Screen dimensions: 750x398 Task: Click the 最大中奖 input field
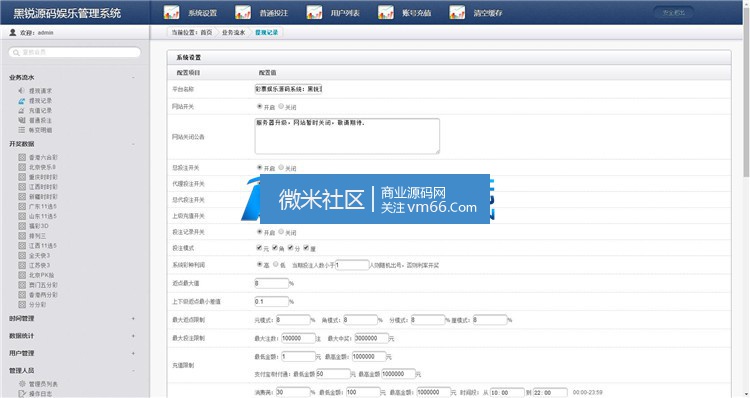371,338
